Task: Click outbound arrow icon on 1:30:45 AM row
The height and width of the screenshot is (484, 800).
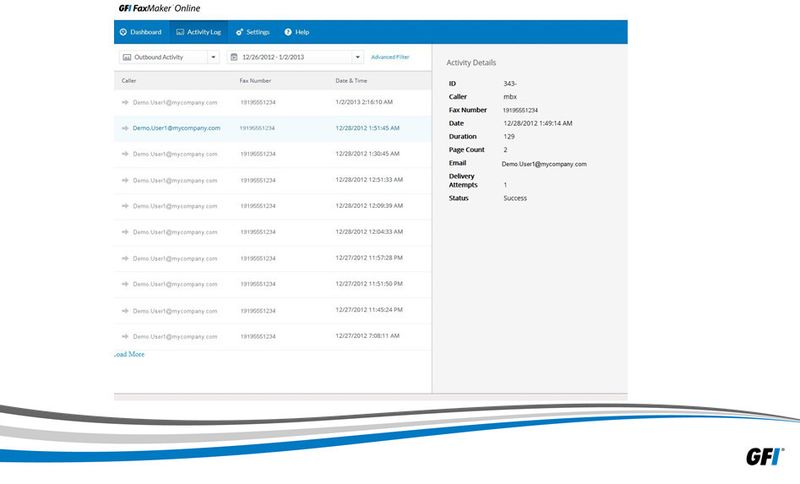Action: coord(125,154)
